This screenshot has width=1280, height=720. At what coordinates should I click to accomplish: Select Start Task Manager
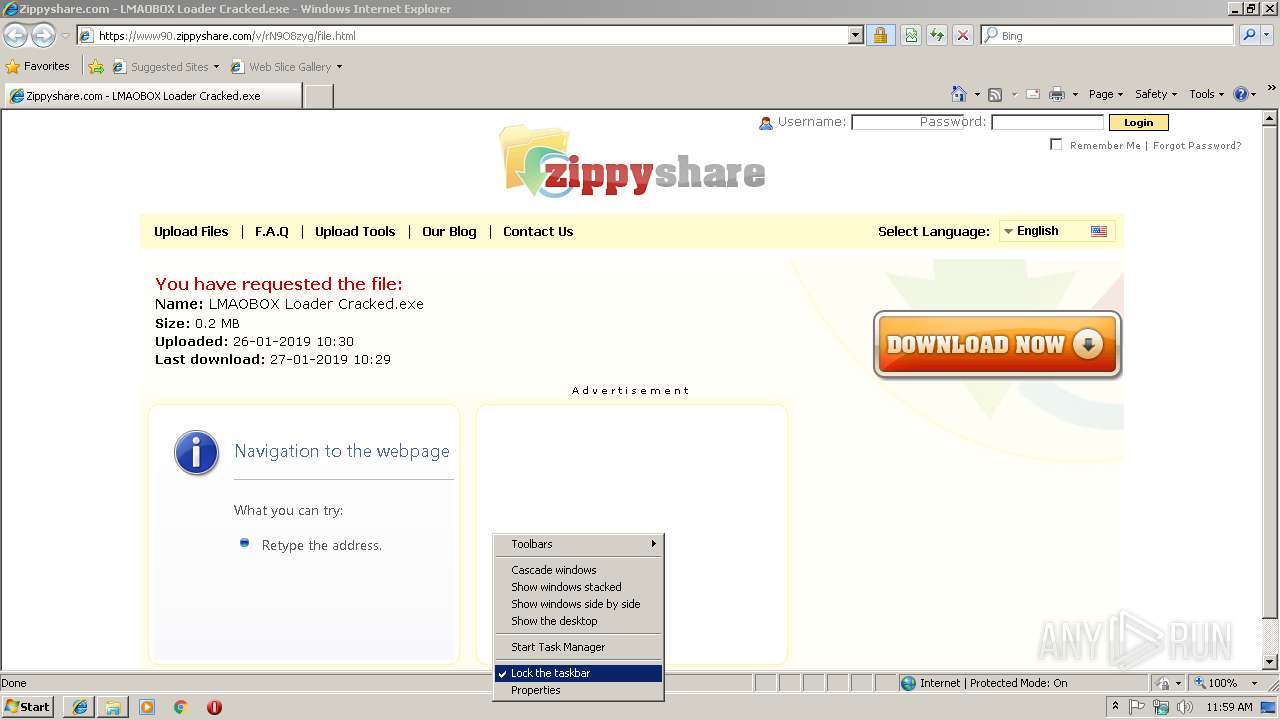[579, 647]
